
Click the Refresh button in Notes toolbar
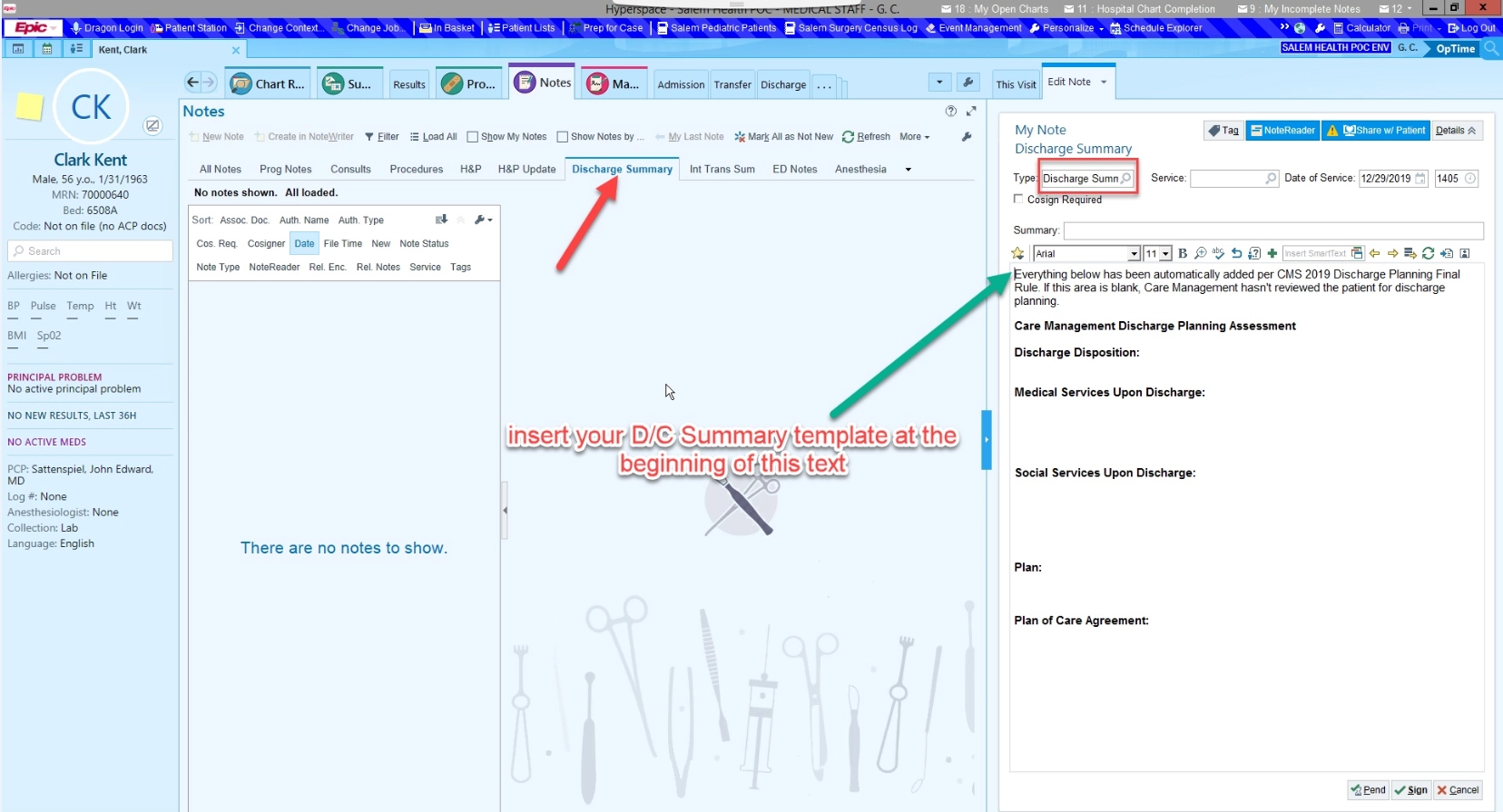pyautogui.click(x=866, y=137)
